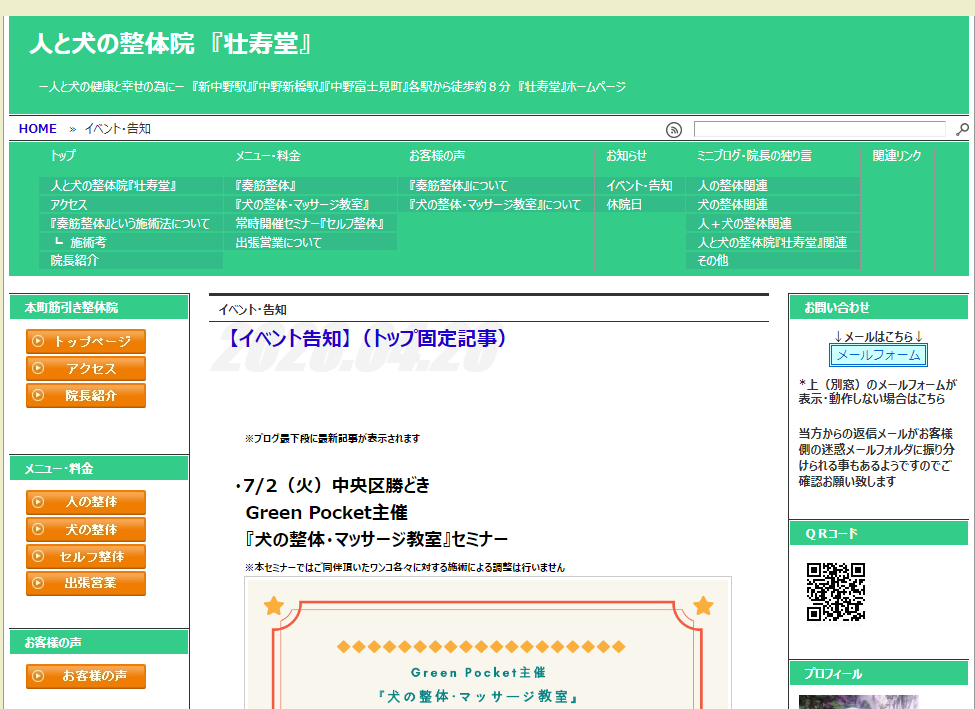
Task: Click the orange トップページ sidebar button
Action: (x=86, y=341)
